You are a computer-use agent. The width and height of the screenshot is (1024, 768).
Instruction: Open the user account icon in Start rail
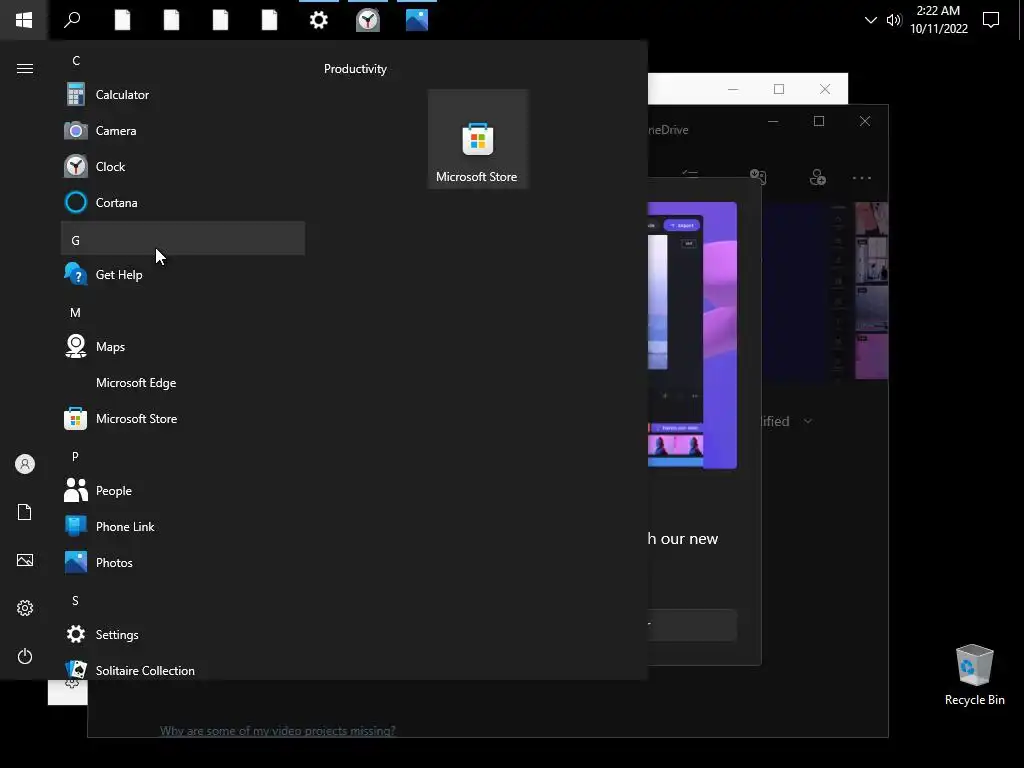point(25,464)
